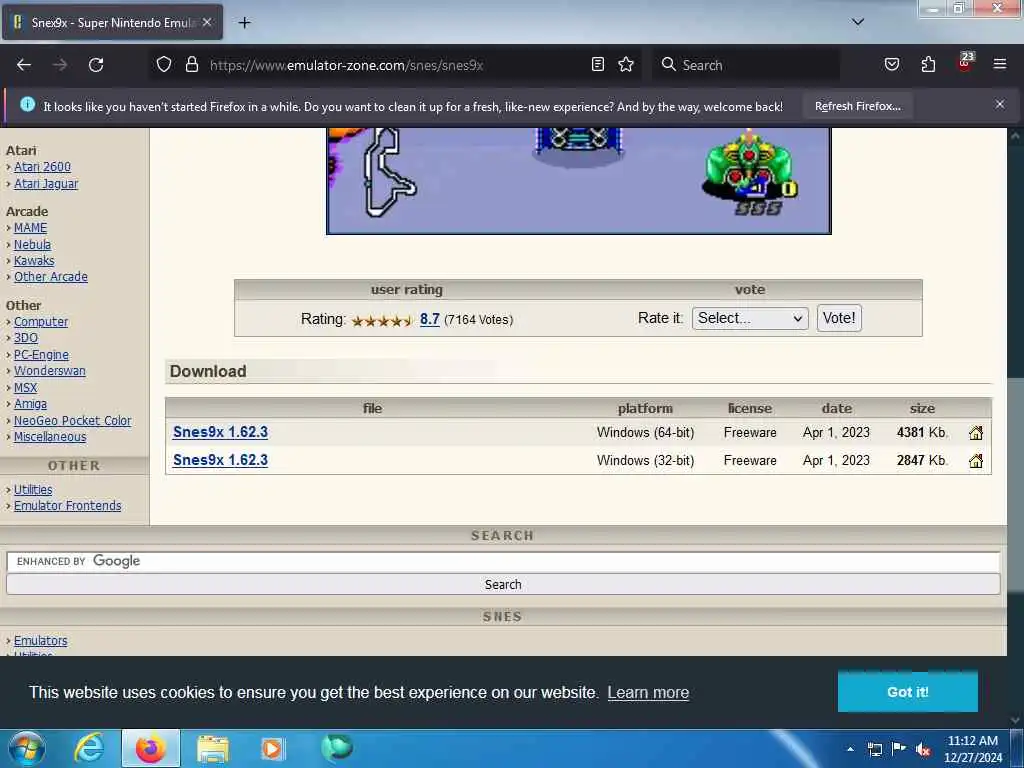1024x768 pixels.
Task: Click the Google enhanced search field
Action: (x=503, y=562)
